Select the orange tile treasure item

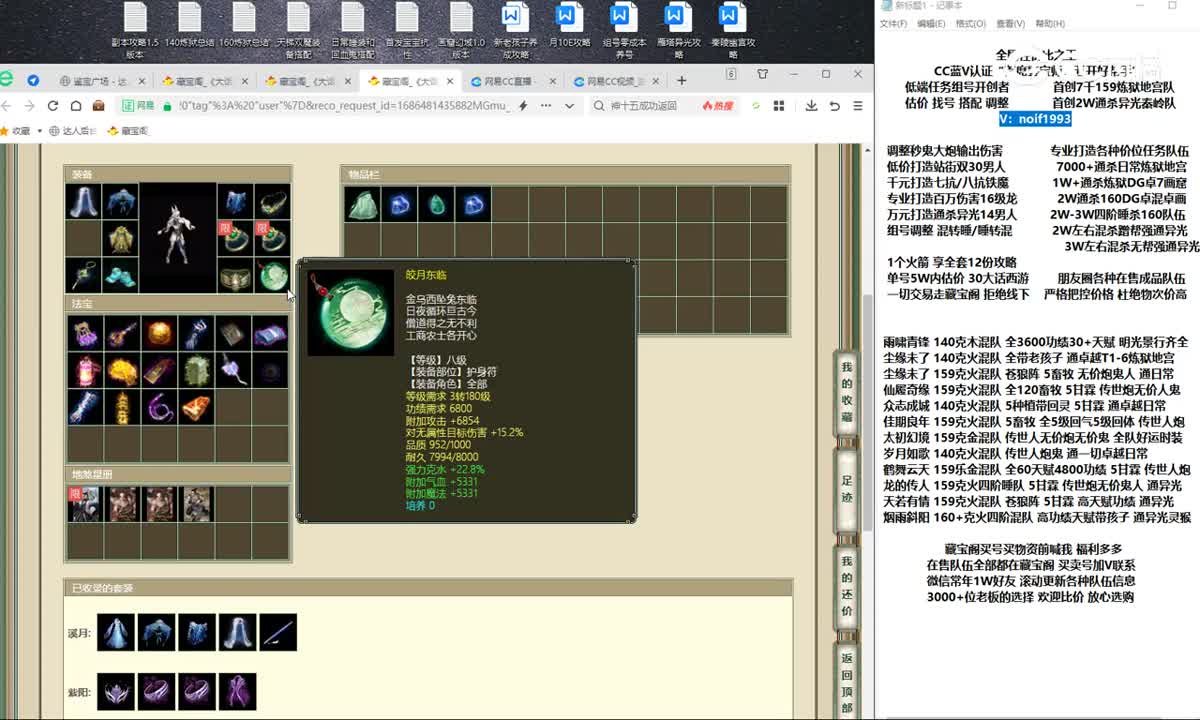(x=196, y=407)
